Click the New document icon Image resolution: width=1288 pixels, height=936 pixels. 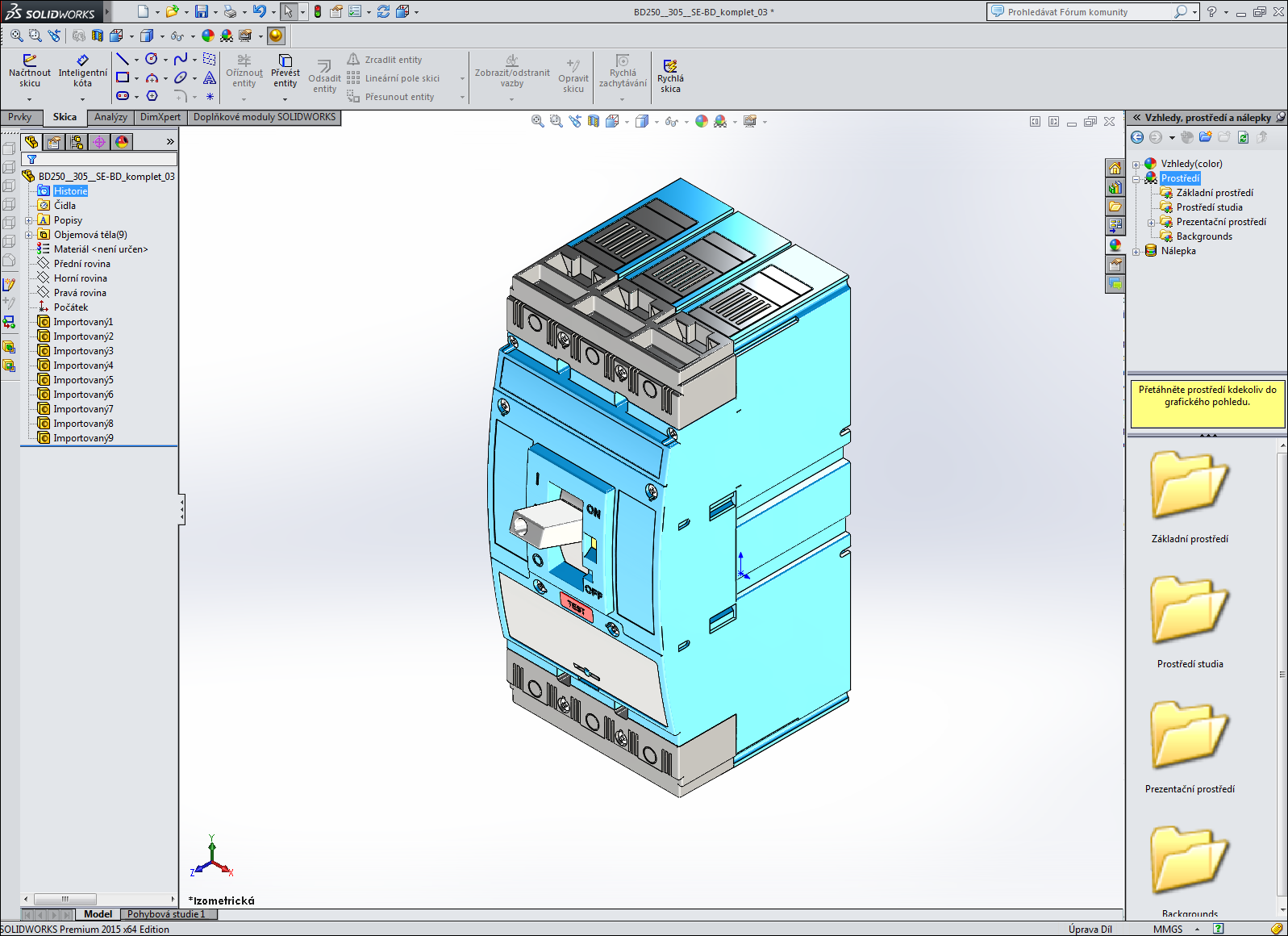coord(143,11)
